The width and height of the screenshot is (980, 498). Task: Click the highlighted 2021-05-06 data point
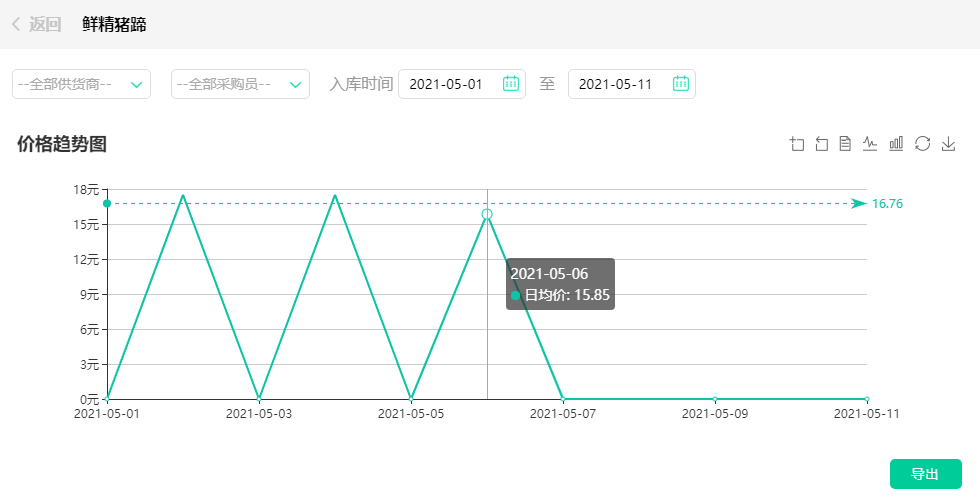tap(487, 214)
